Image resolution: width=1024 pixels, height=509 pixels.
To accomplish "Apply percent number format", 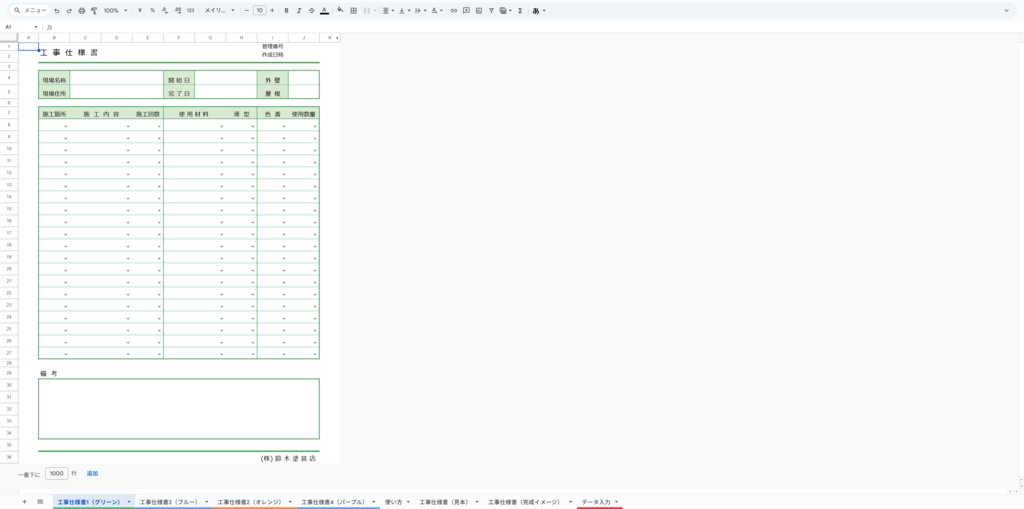I will (x=152, y=10).
